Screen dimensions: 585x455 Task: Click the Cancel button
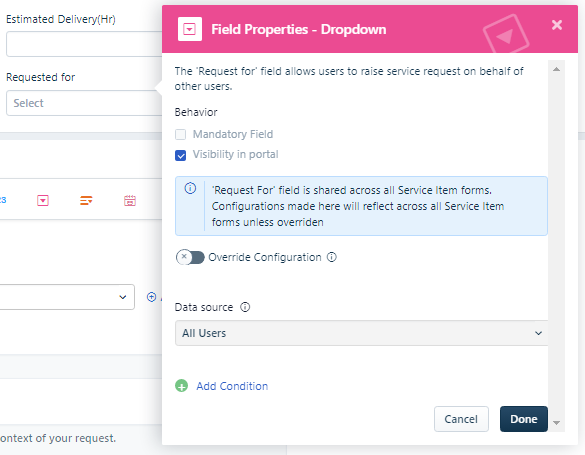(x=461, y=419)
